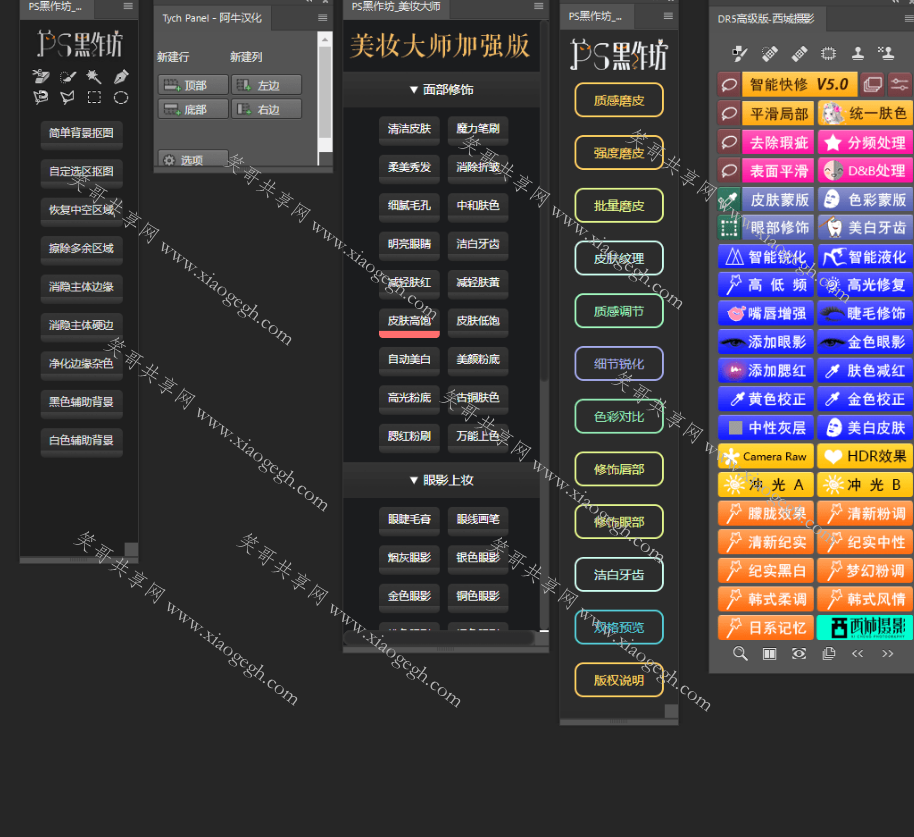Click the lasso icon beside 去除瑕疵
Viewport: 914px width, 837px height.
point(729,142)
